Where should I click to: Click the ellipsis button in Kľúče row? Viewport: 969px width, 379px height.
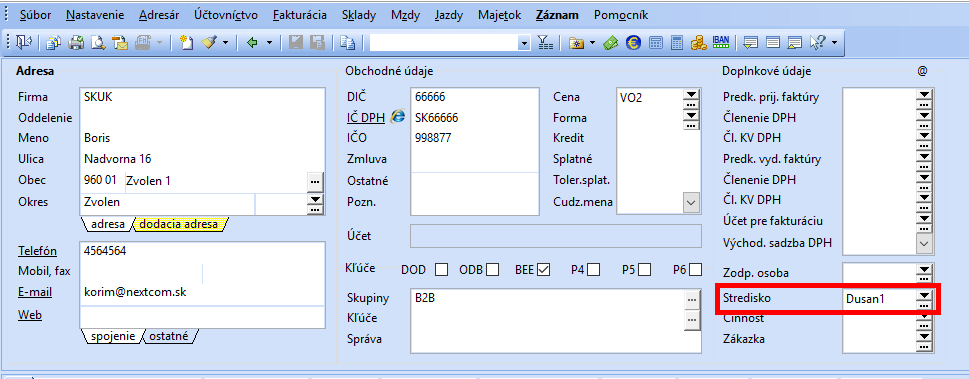(693, 319)
